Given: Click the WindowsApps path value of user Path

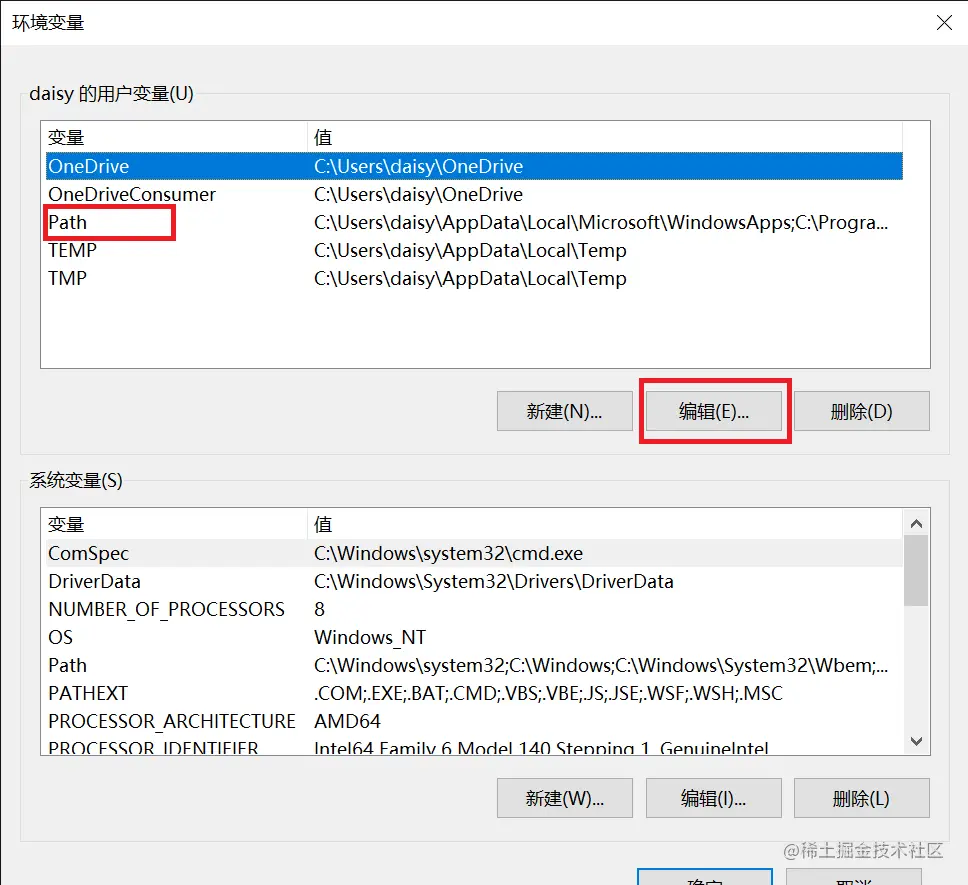Looking at the screenshot, I should point(601,222).
